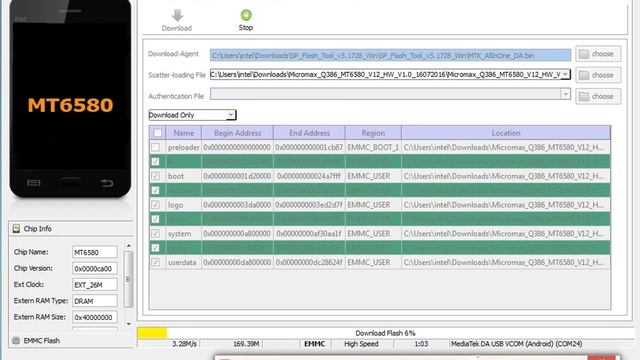Click the Download Flash 6% progress bar
640x360 pixels.
pyautogui.click(x=385, y=333)
